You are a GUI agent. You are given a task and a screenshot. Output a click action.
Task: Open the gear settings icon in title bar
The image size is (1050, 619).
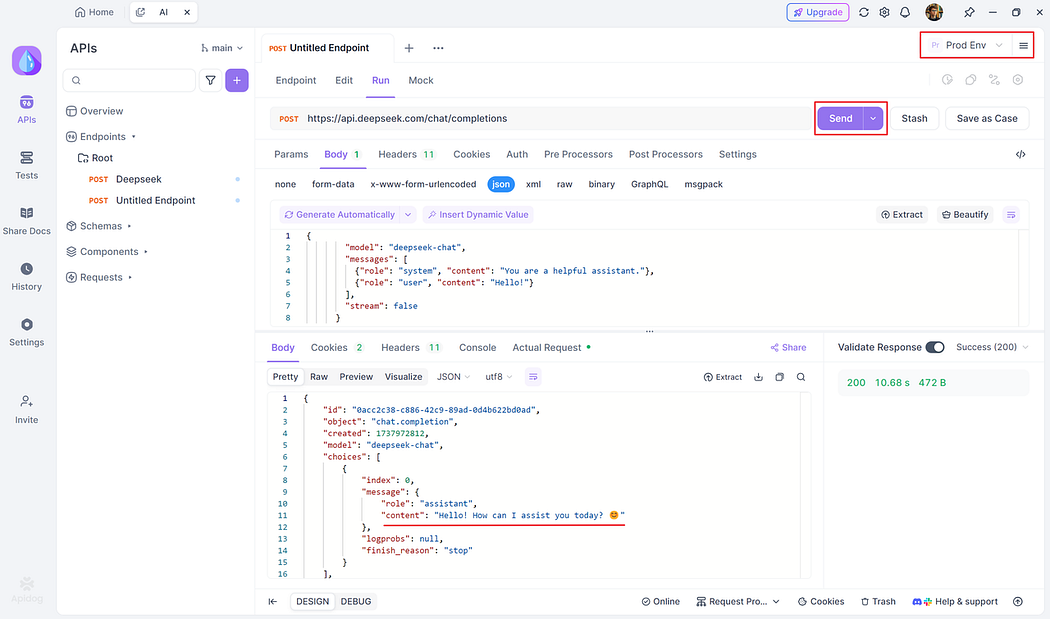[x=885, y=12]
